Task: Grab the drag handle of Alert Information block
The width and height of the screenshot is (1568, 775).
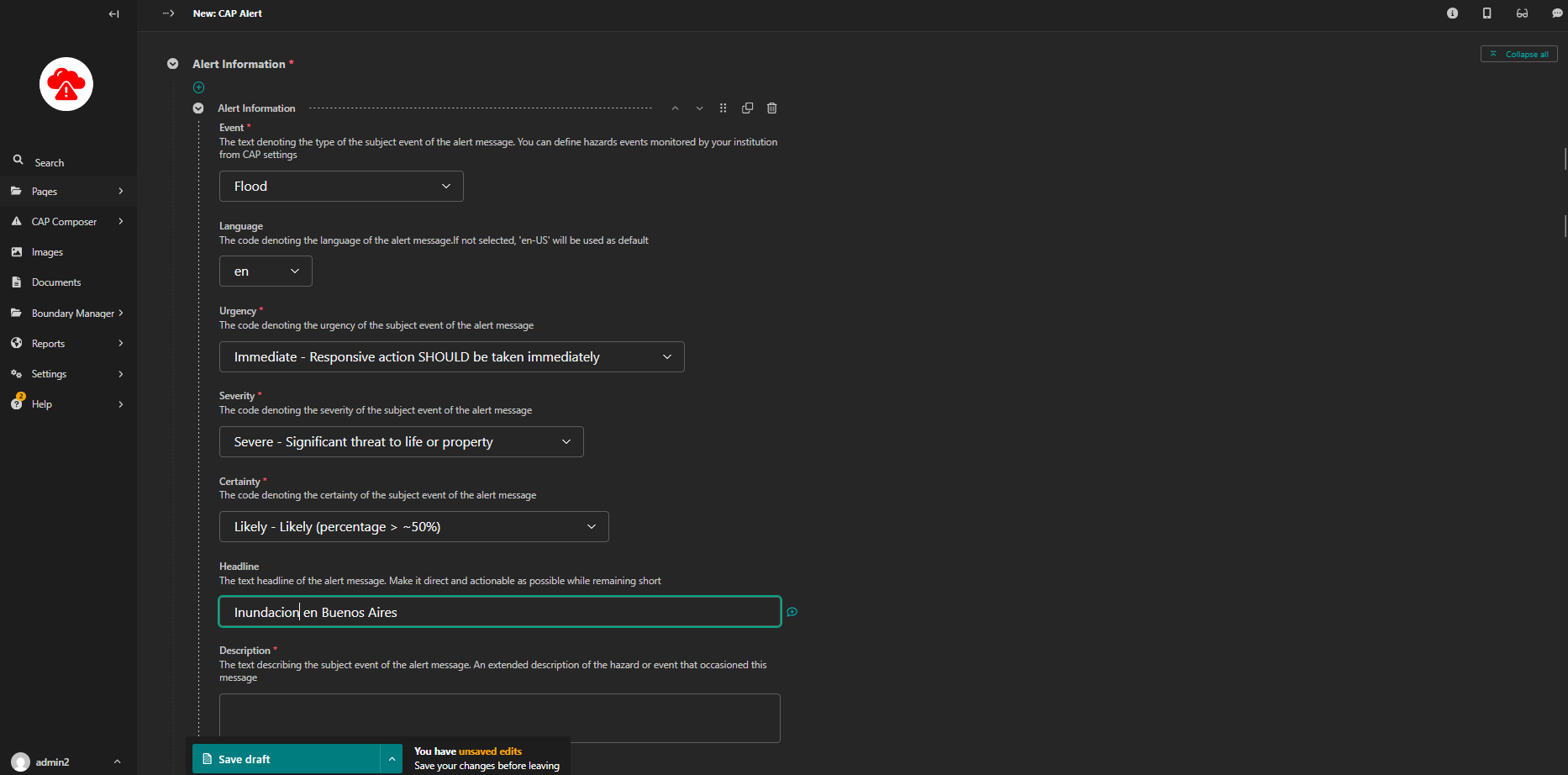Action: 723,108
